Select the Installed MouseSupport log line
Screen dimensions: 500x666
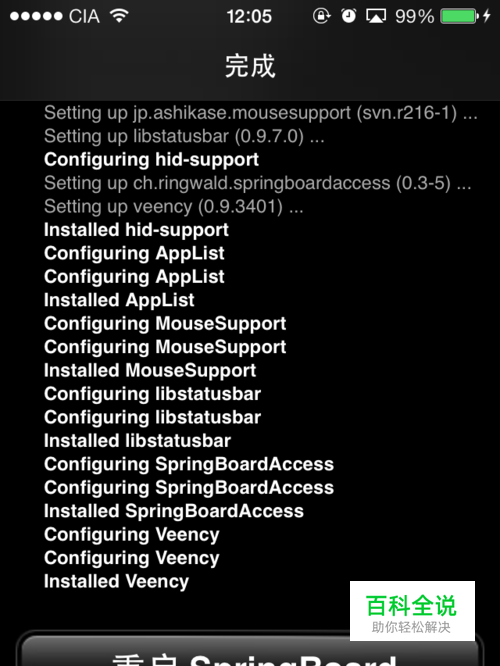(150, 370)
